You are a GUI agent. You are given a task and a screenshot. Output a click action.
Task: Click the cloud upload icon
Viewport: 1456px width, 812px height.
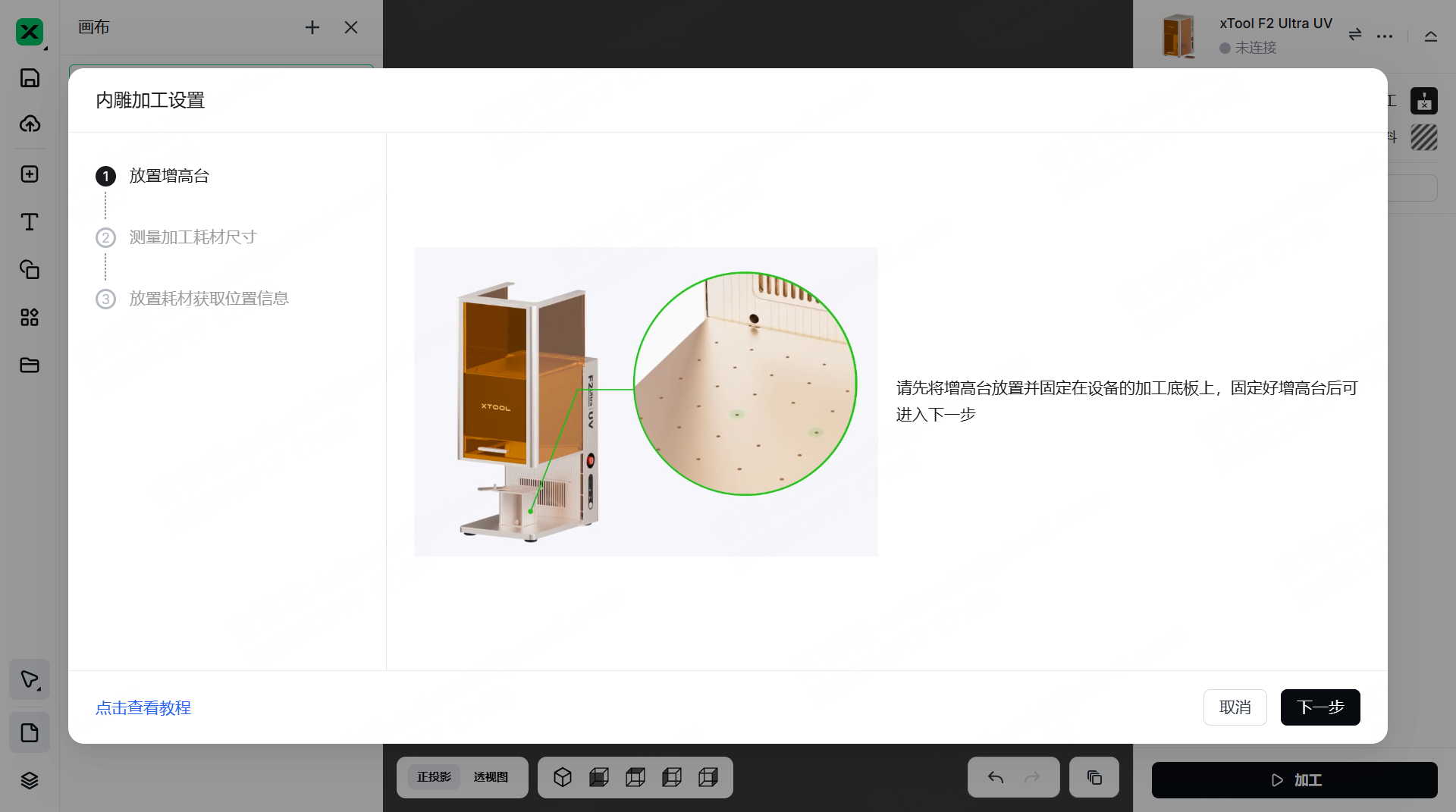[30, 124]
